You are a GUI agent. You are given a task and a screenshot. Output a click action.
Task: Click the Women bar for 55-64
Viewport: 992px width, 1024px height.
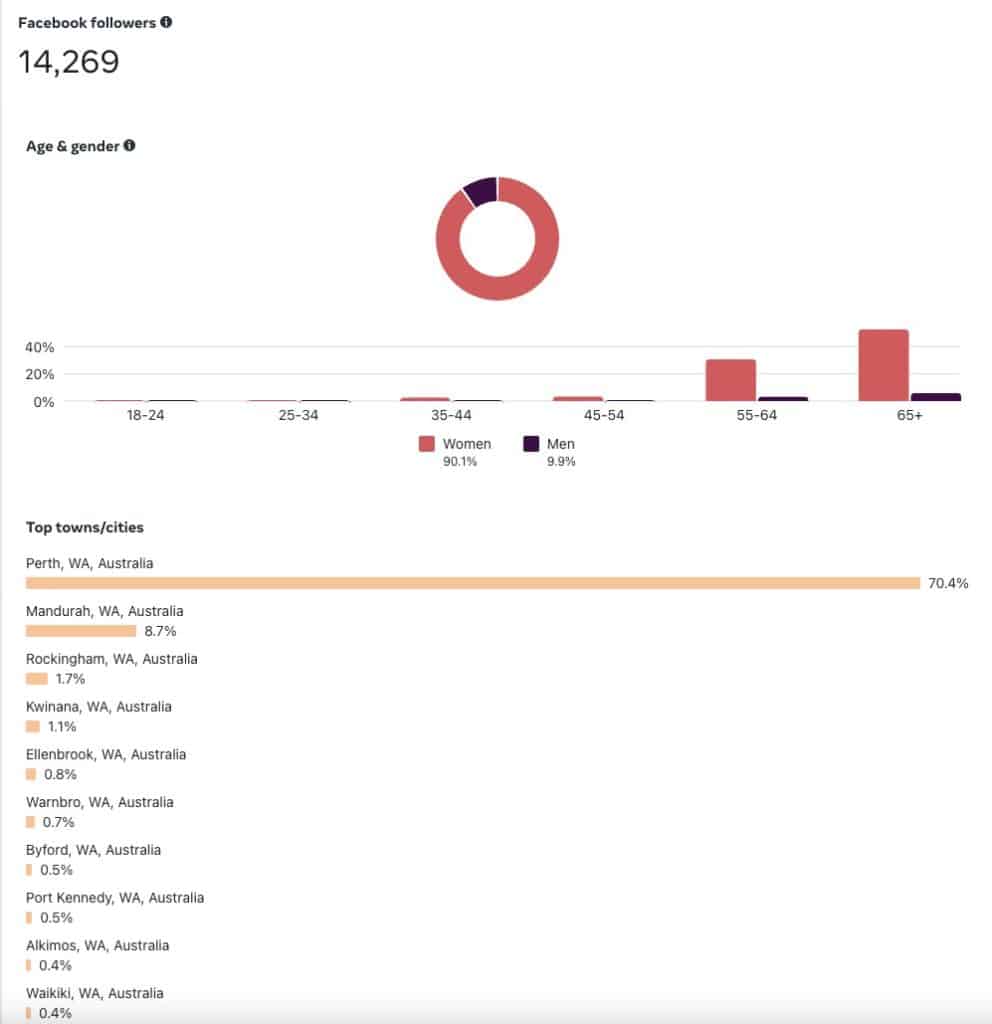730,380
